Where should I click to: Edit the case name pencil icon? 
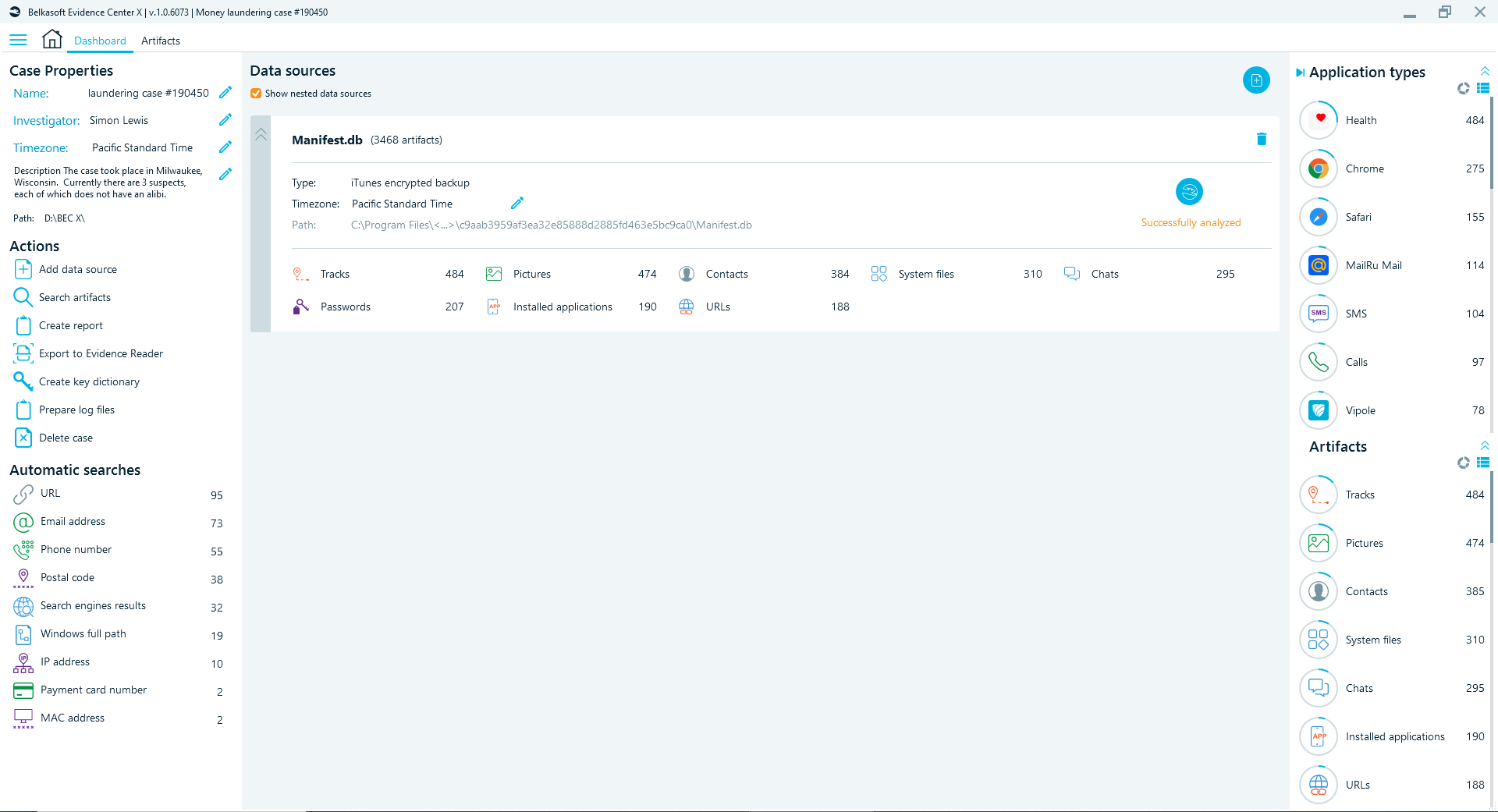point(225,93)
